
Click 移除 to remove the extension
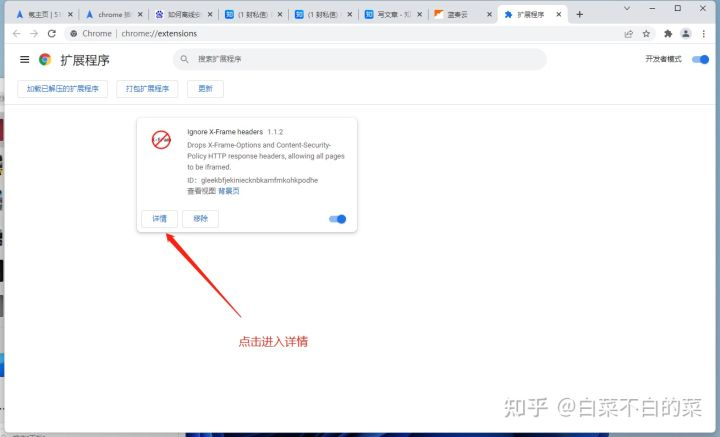200,218
